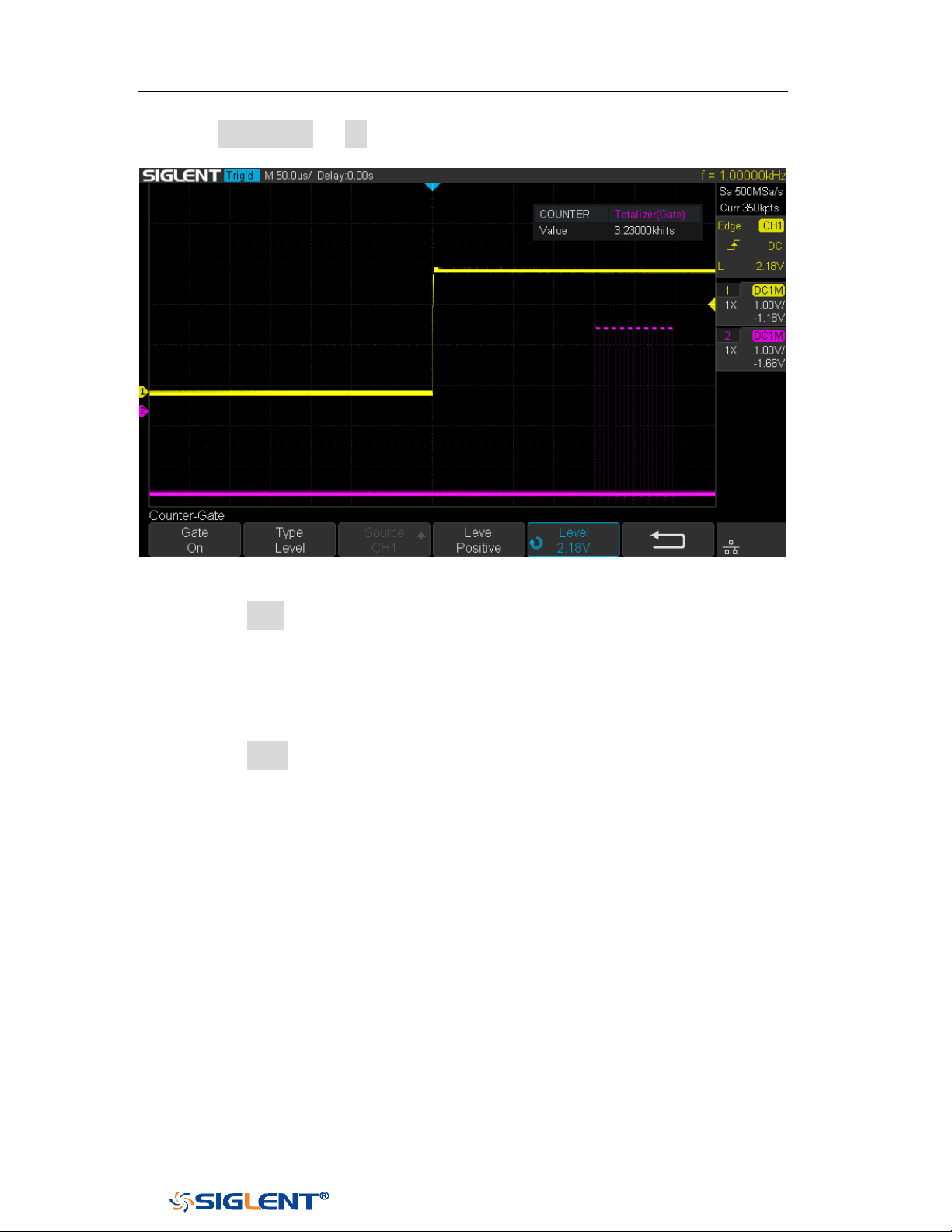
Task: Click the LAN network status icon
Action: (731, 548)
